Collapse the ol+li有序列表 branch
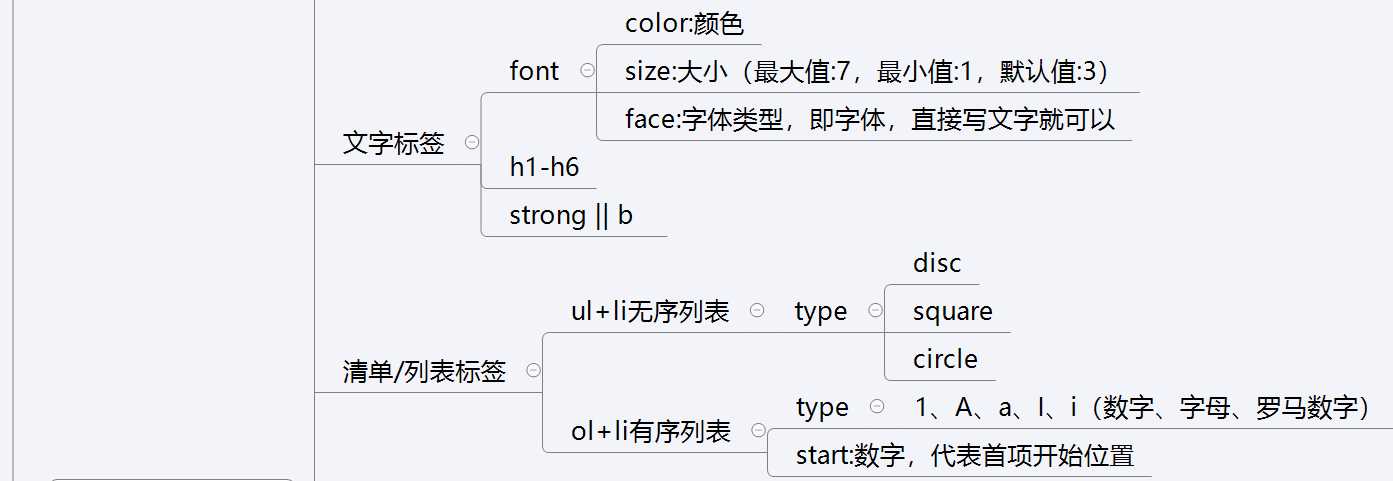The image size is (1393, 481). (x=758, y=431)
